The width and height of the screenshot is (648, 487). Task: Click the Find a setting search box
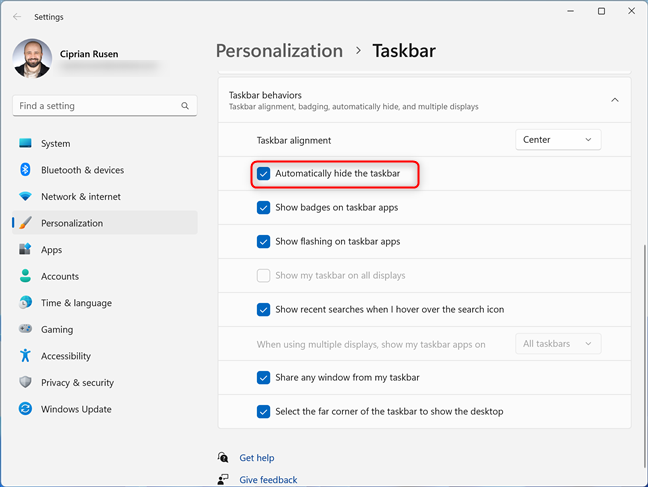pyautogui.click(x=105, y=106)
